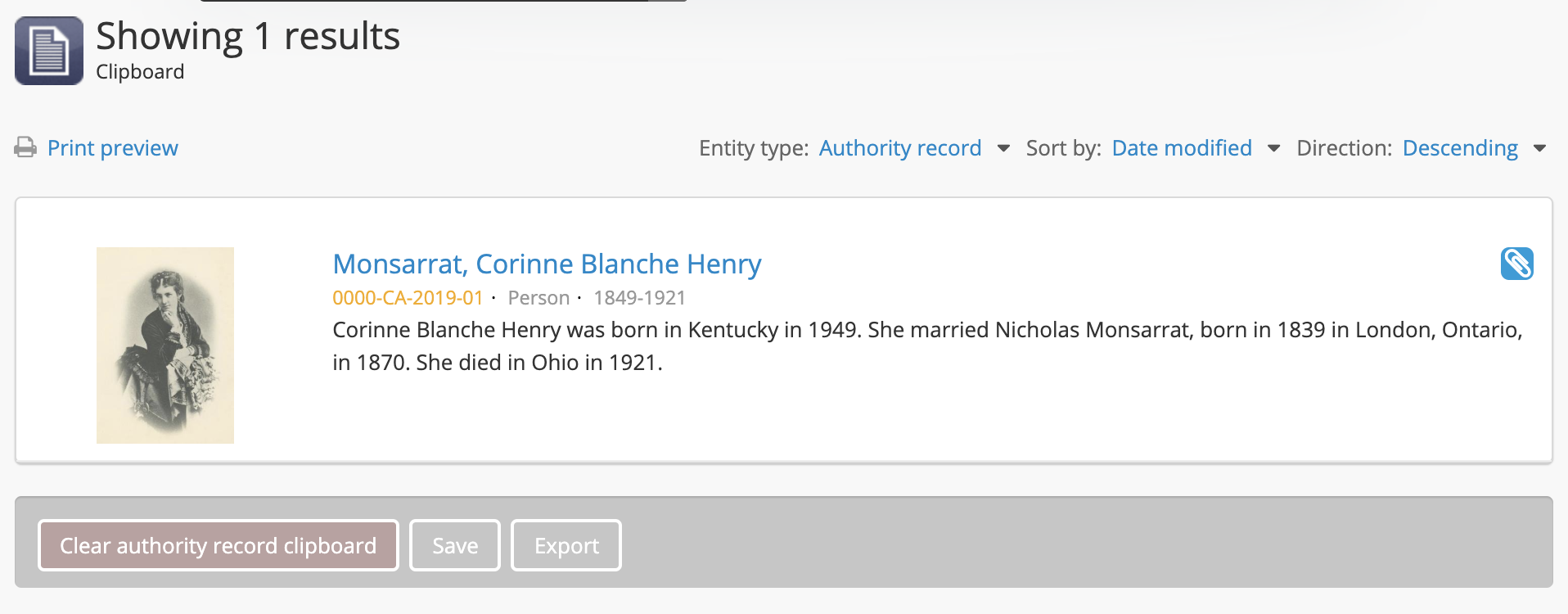
Task: Click the caret arrow beside Date modified
Action: tap(1273, 148)
